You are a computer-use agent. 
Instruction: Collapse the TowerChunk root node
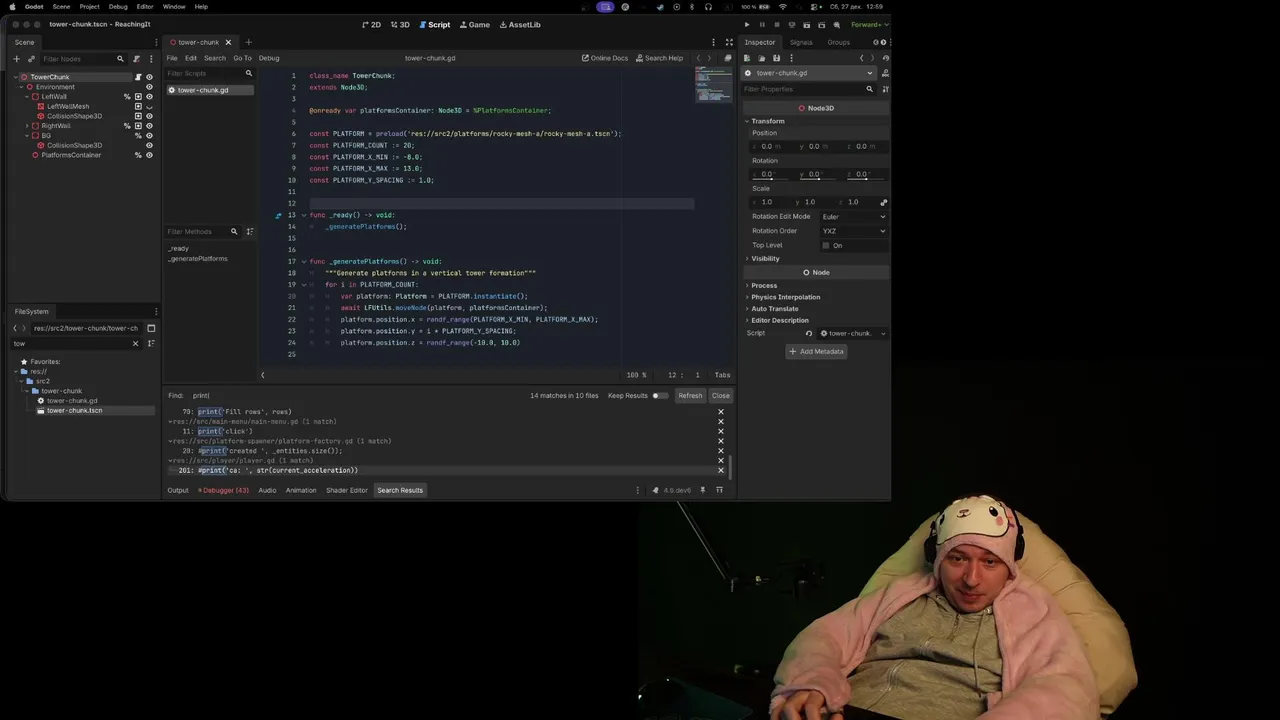coord(16,77)
